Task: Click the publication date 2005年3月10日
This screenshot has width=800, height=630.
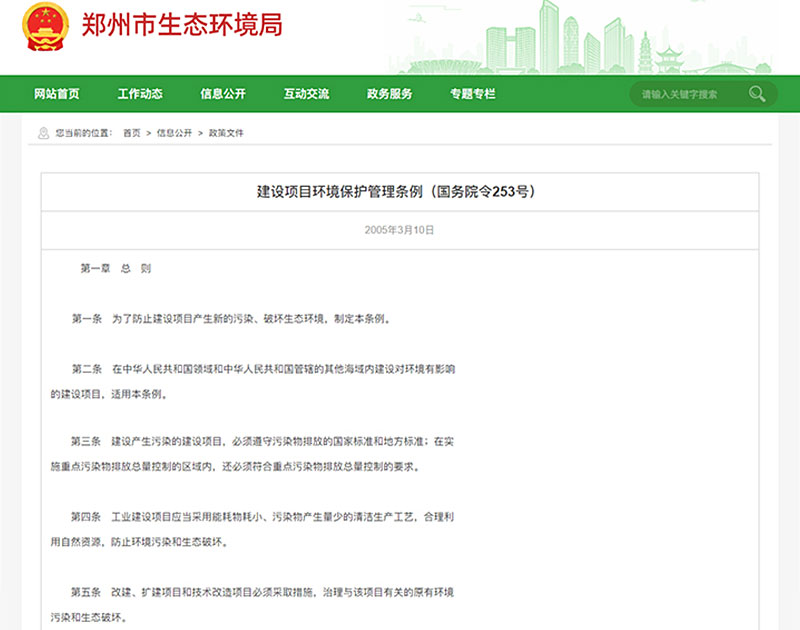Action: [399, 230]
